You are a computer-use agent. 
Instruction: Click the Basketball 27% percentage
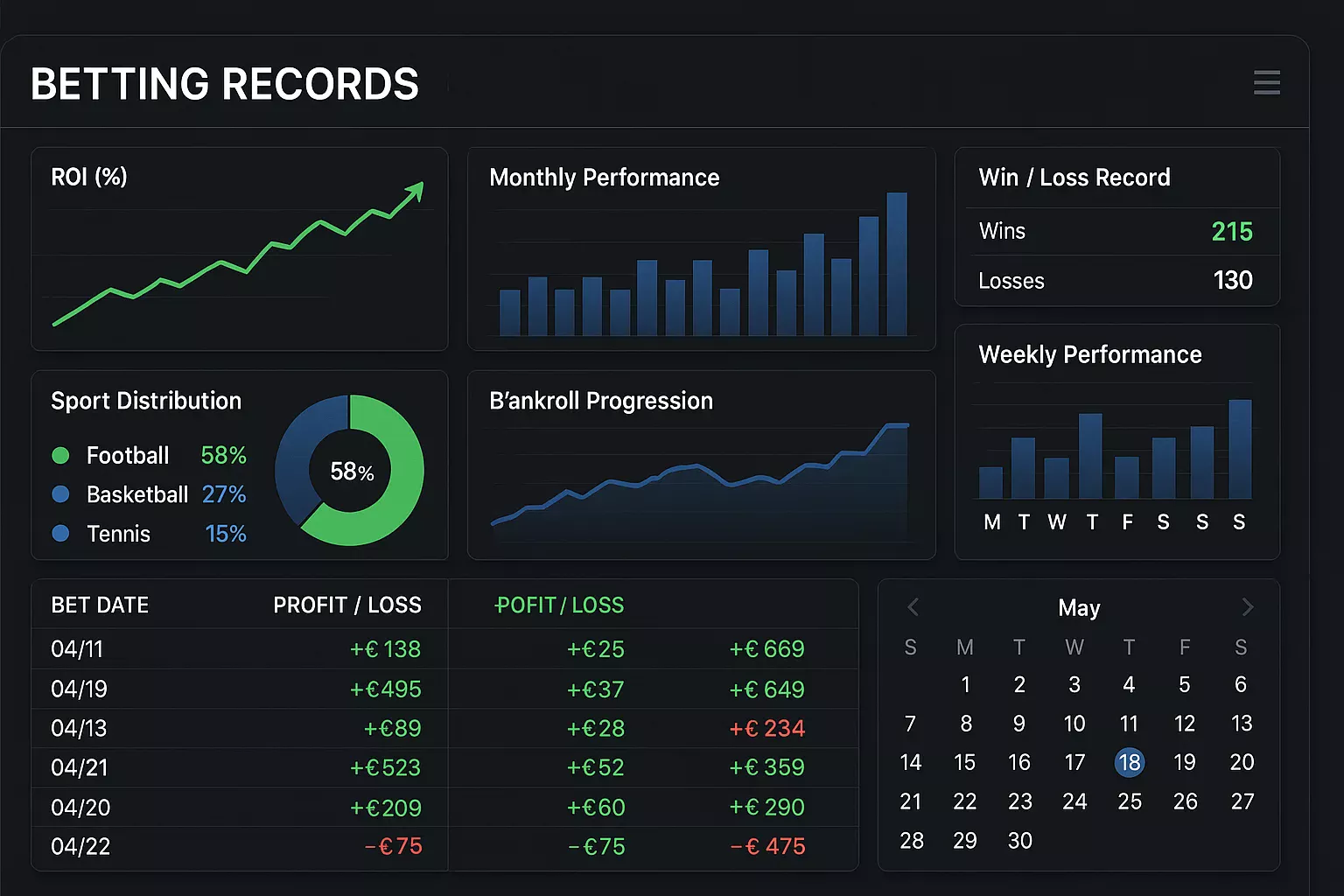point(224,494)
